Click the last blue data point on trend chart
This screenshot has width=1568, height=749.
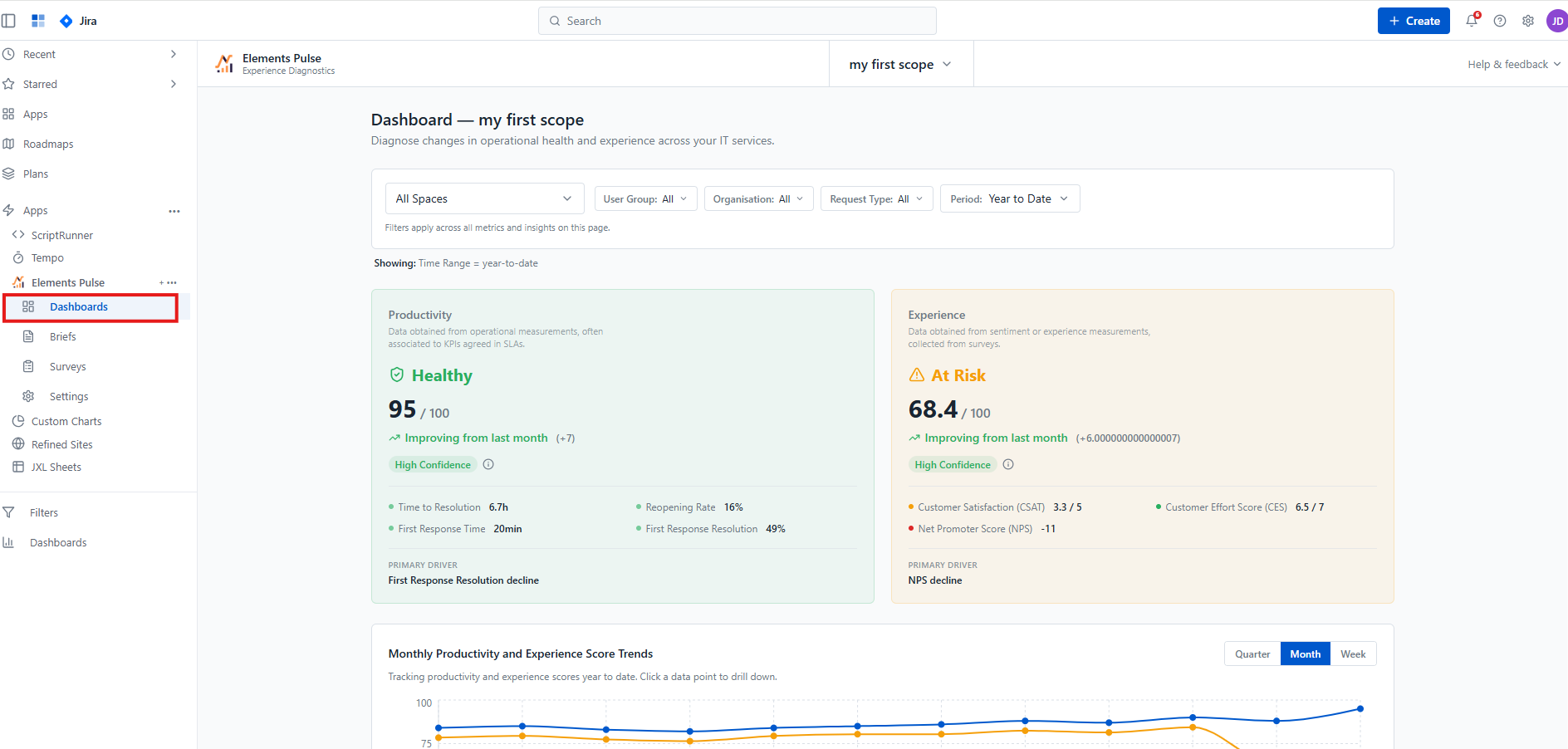[x=1360, y=708]
